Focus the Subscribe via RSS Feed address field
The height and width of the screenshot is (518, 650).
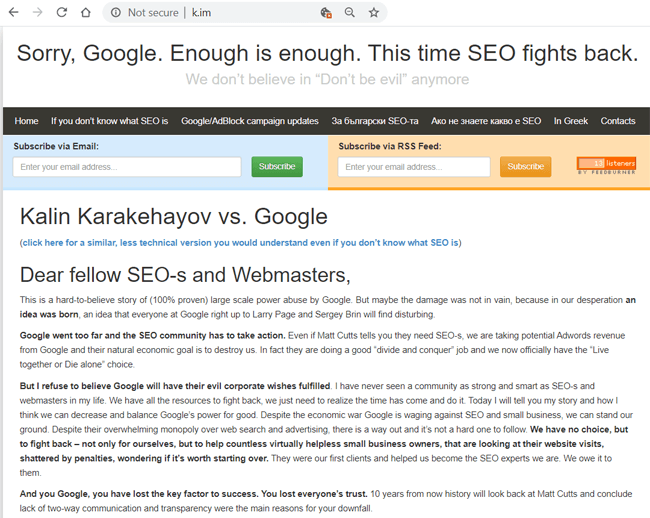coord(414,167)
